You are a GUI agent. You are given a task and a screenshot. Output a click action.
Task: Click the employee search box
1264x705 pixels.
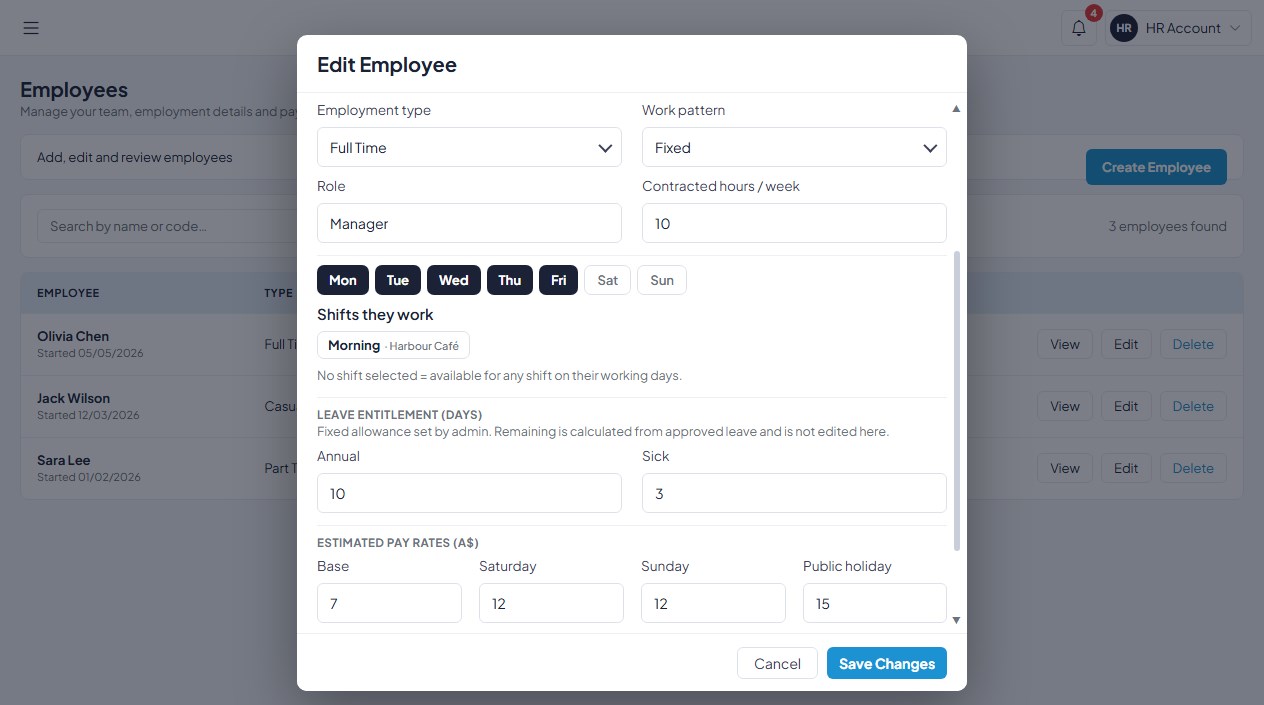tap(167, 226)
